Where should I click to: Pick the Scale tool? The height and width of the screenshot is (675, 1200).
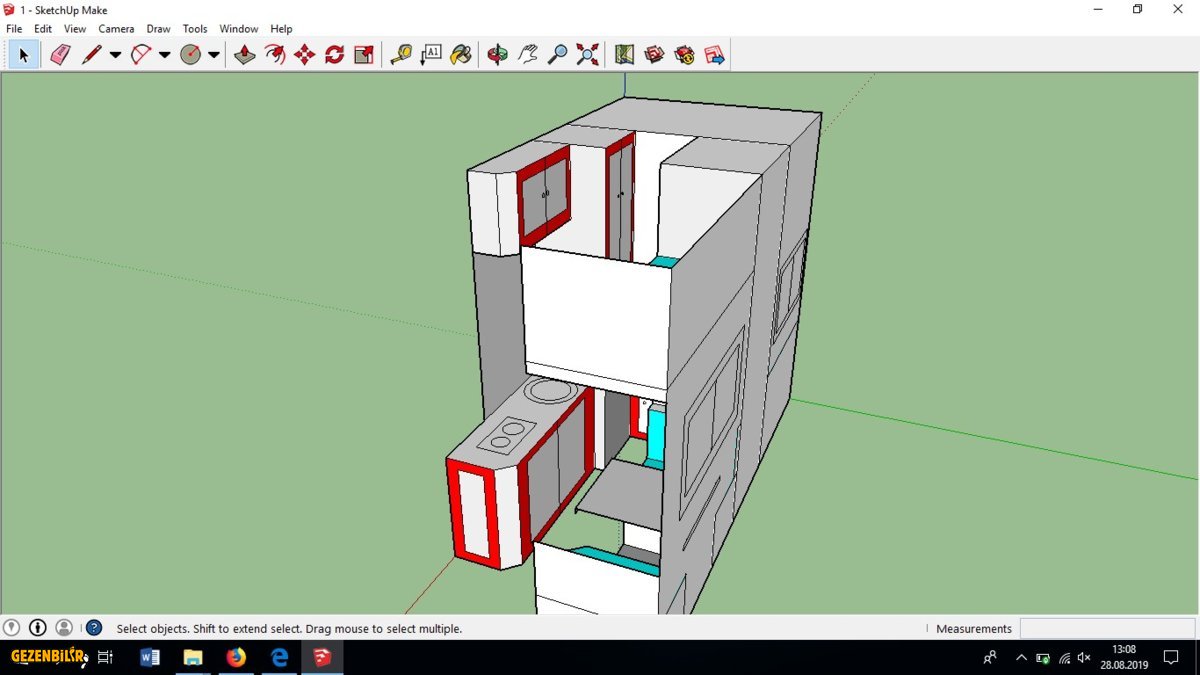(364, 55)
